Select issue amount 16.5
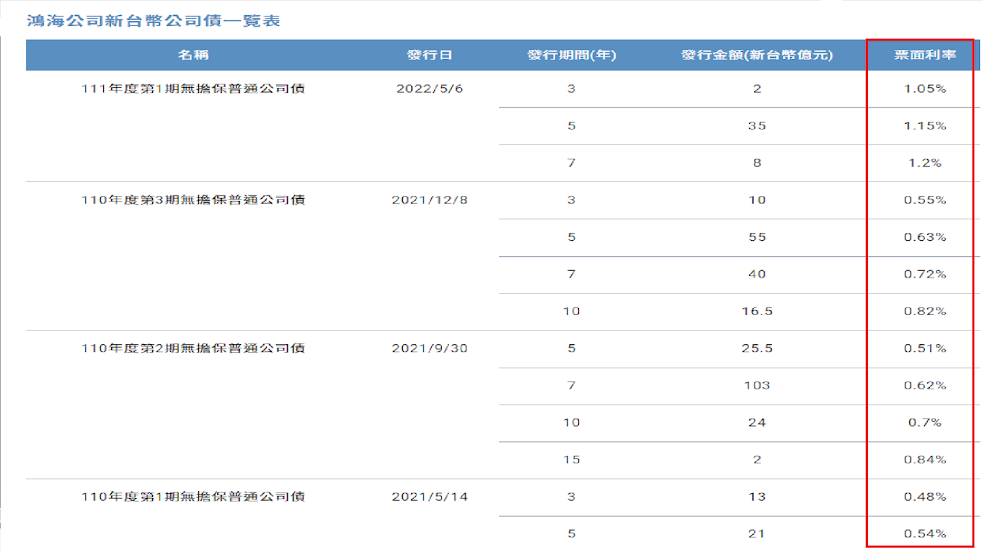This screenshot has height=553, width=992. (757, 311)
